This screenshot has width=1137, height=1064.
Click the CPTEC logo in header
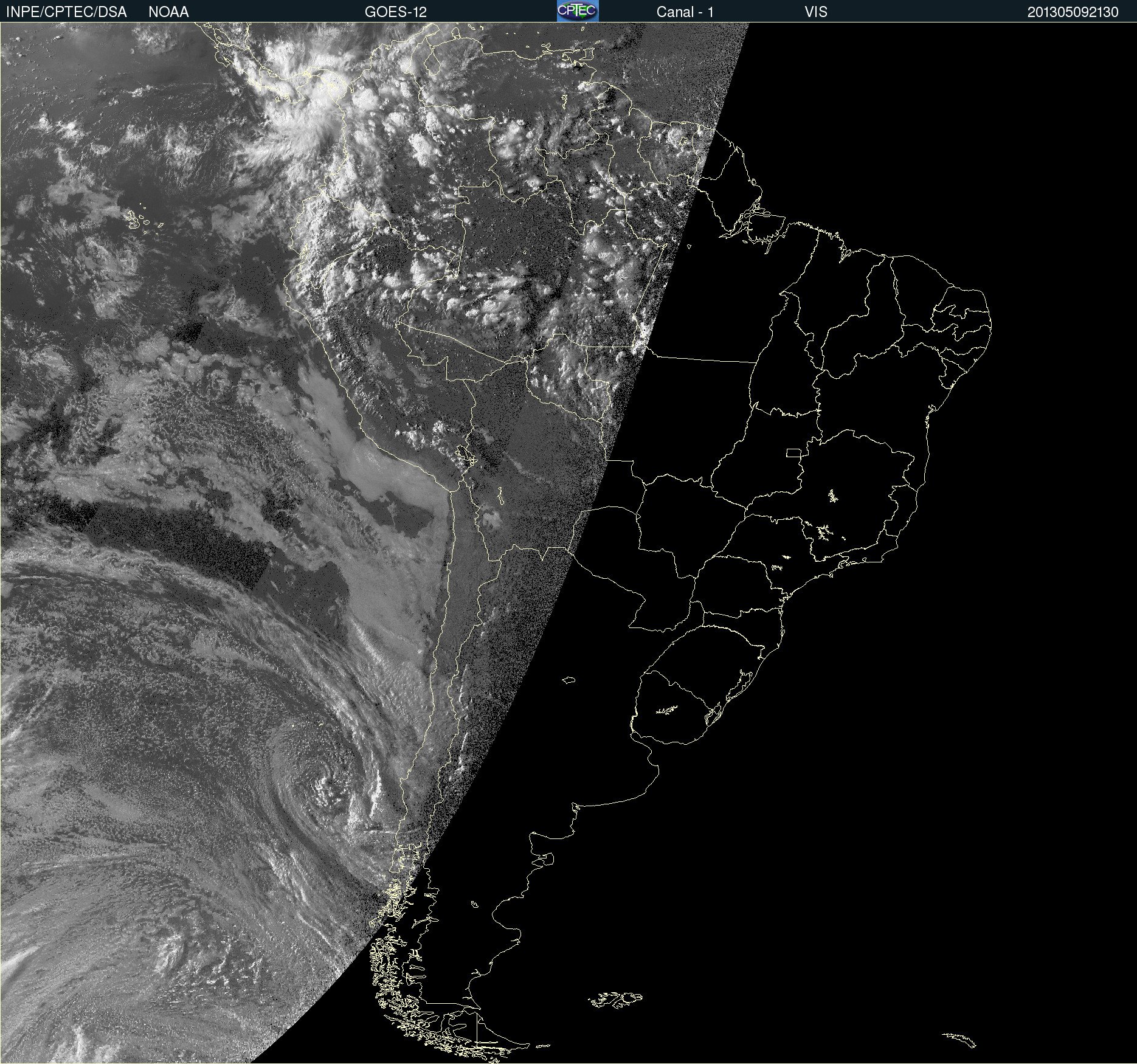[578, 11]
